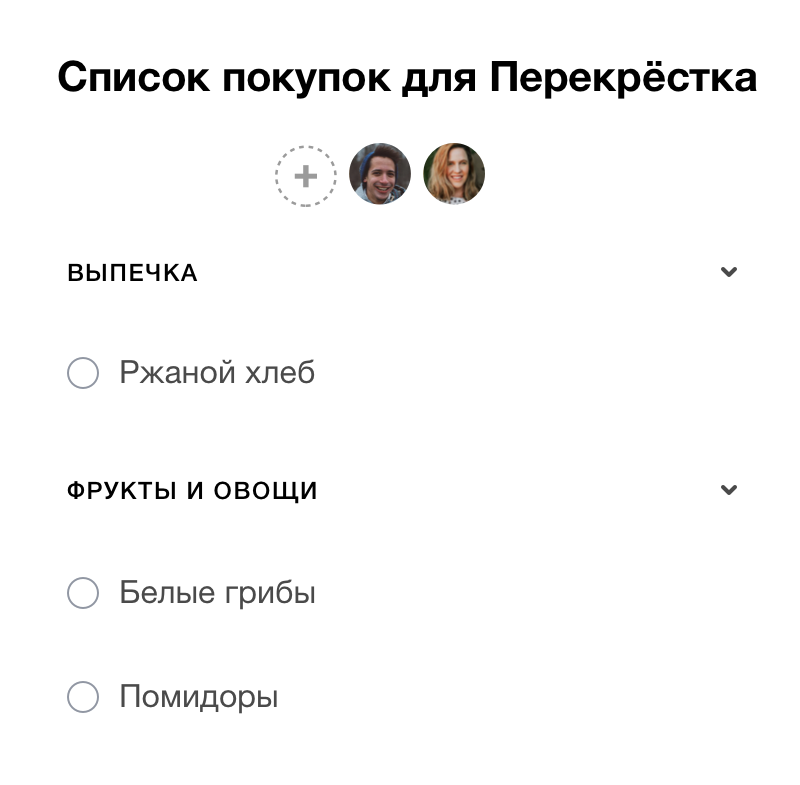This screenshot has height=785, width=800.
Task: Click the add collaborator plus icon
Action: click(x=305, y=175)
